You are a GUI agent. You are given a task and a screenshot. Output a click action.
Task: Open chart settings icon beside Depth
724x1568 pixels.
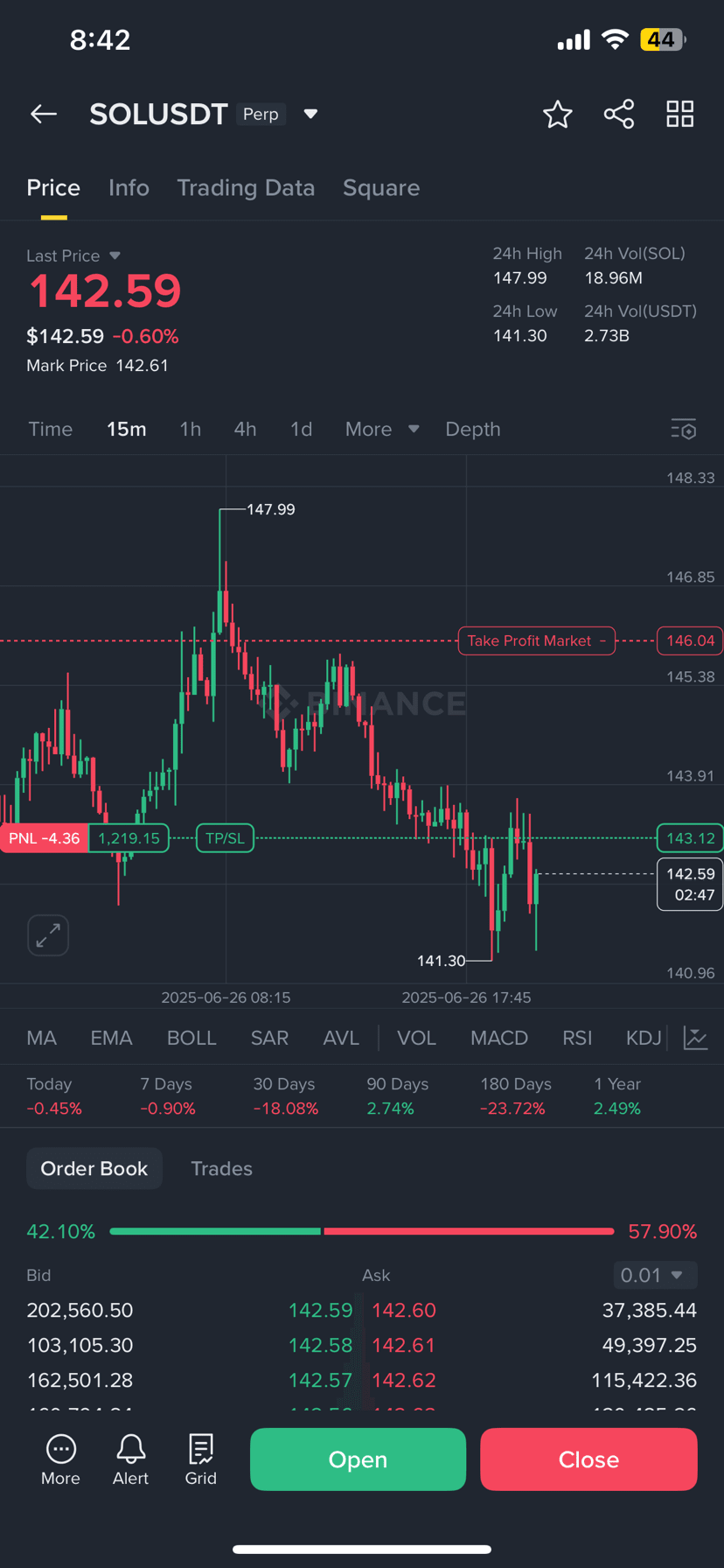coord(684,429)
